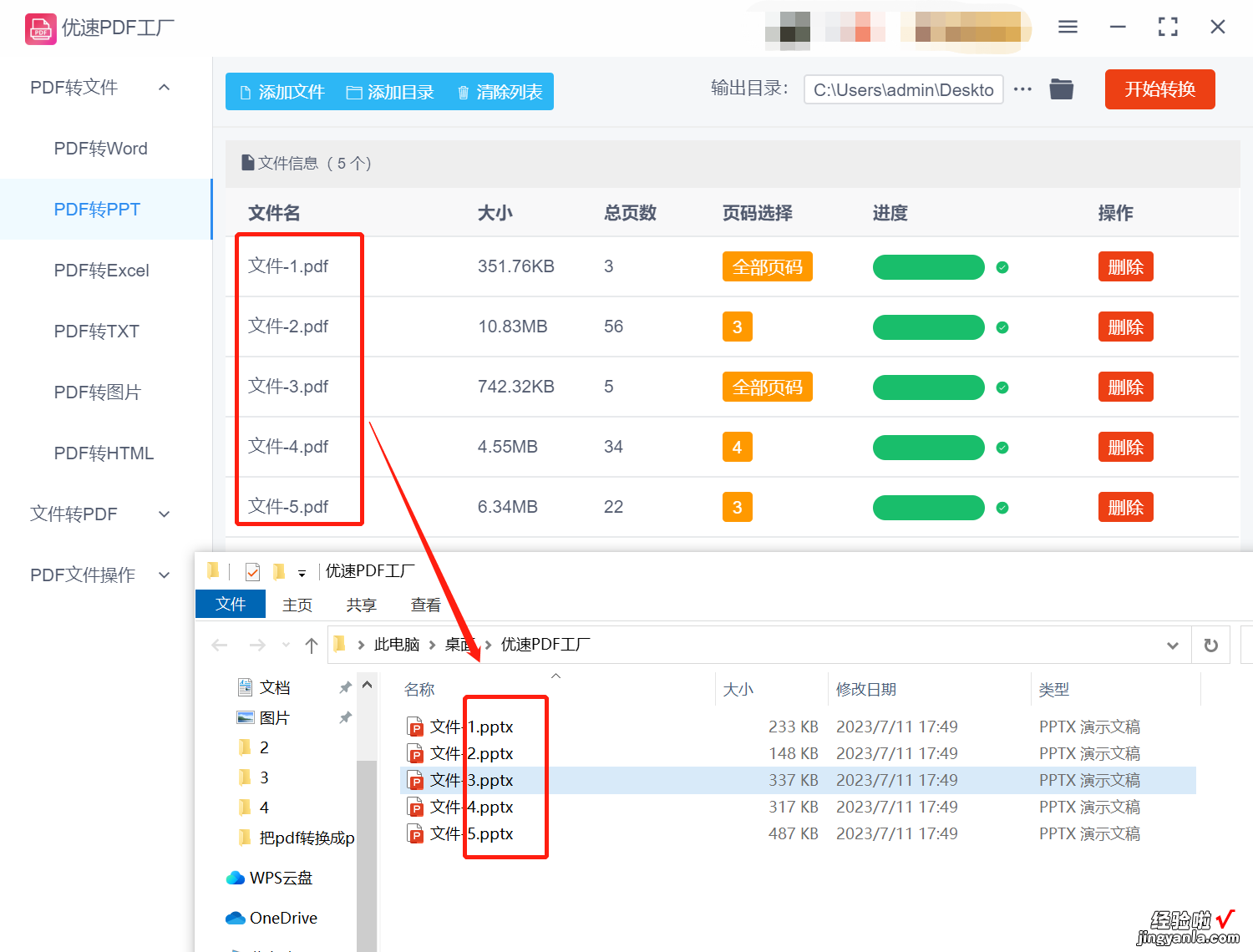Click the progress bar of 文件-2.pdf
Screen dimensions: 1253x952
click(x=929, y=327)
